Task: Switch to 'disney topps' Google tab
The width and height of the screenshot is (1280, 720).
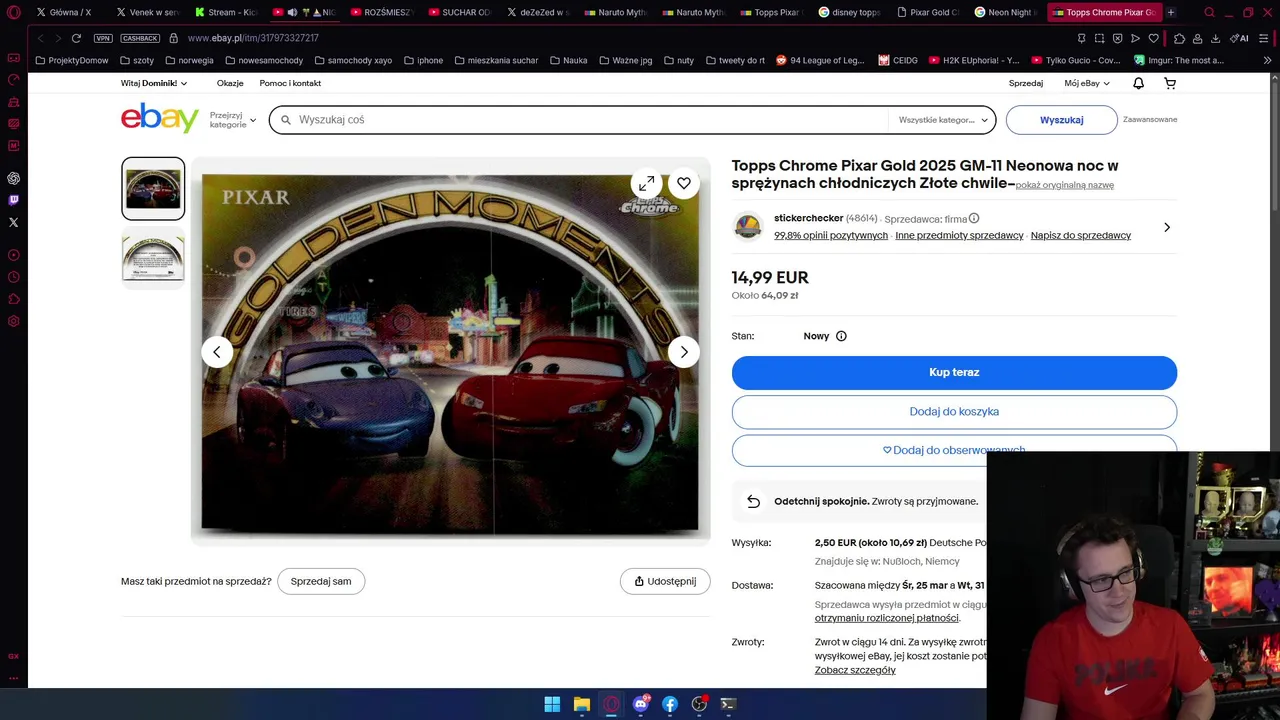Action: pos(849,12)
